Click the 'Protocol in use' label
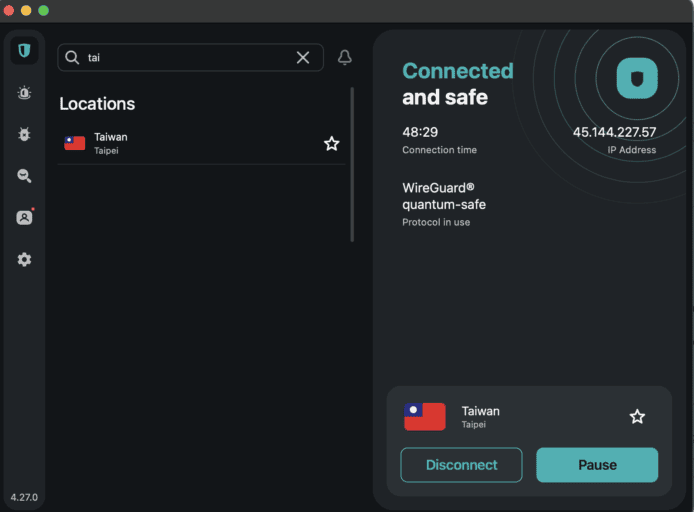 [x=436, y=222]
